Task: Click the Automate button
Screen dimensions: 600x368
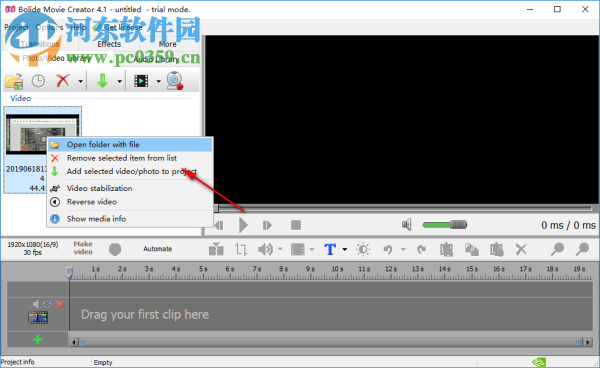Action: click(x=158, y=249)
